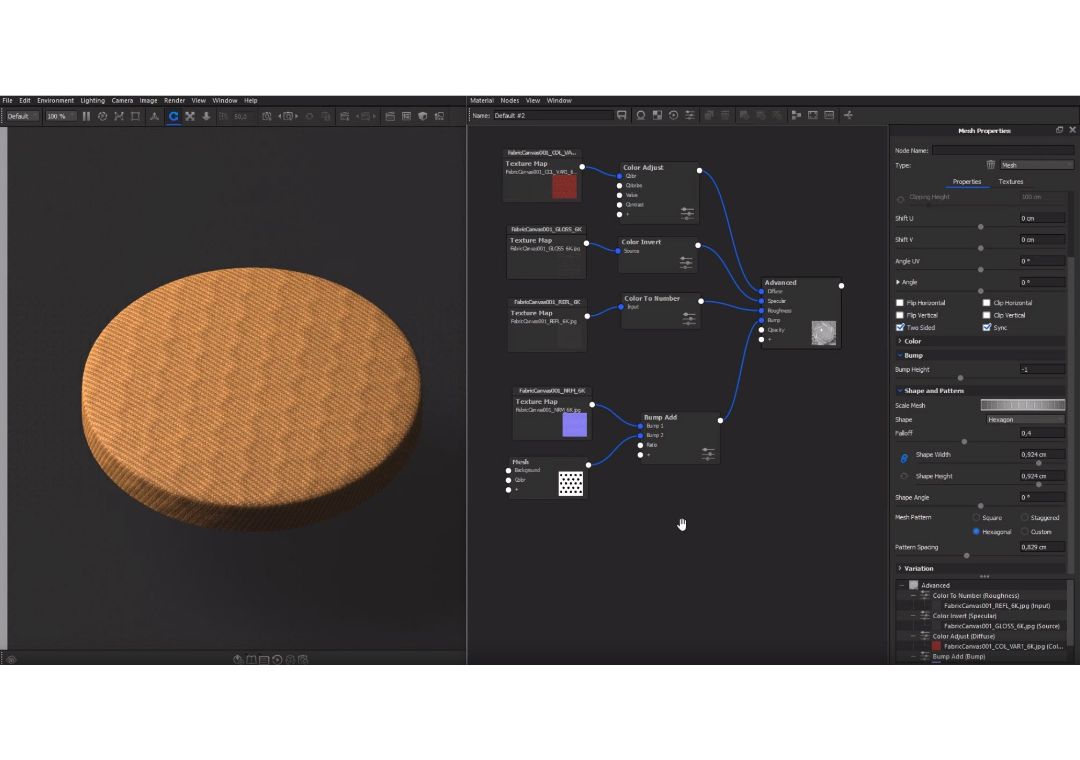
Task: Enable the Flip Horizontal checkbox
Action: [x=900, y=302]
